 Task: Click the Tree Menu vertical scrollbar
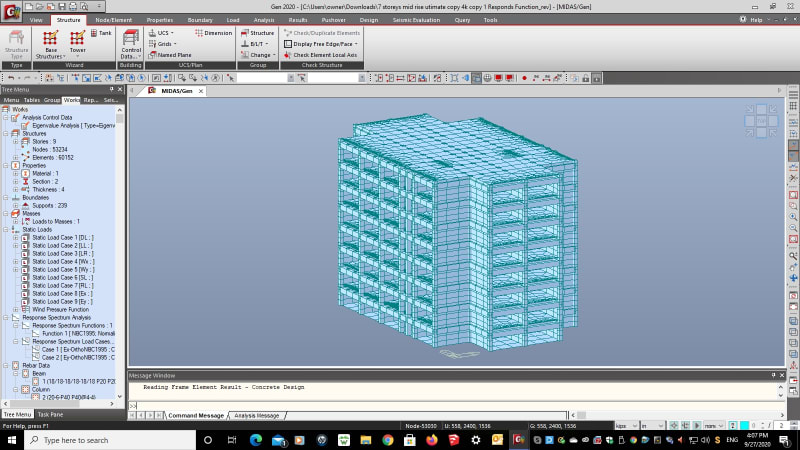[120, 253]
